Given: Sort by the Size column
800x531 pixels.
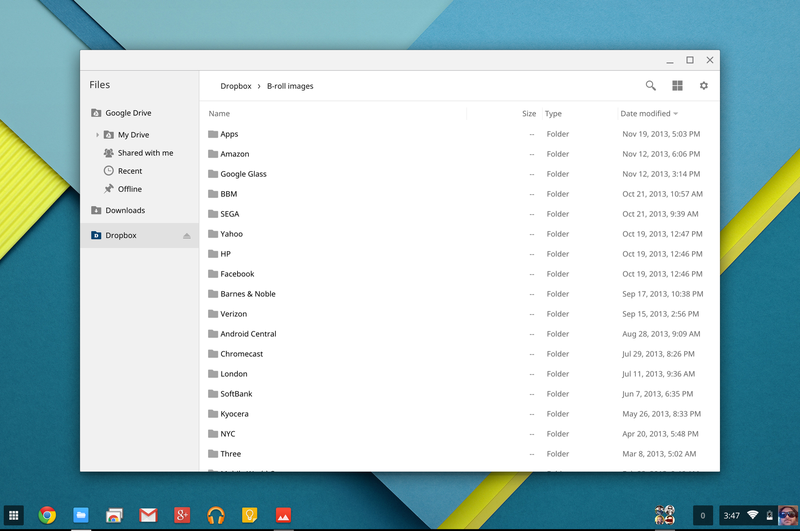Looking at the screenshot, I should (529, 113).
